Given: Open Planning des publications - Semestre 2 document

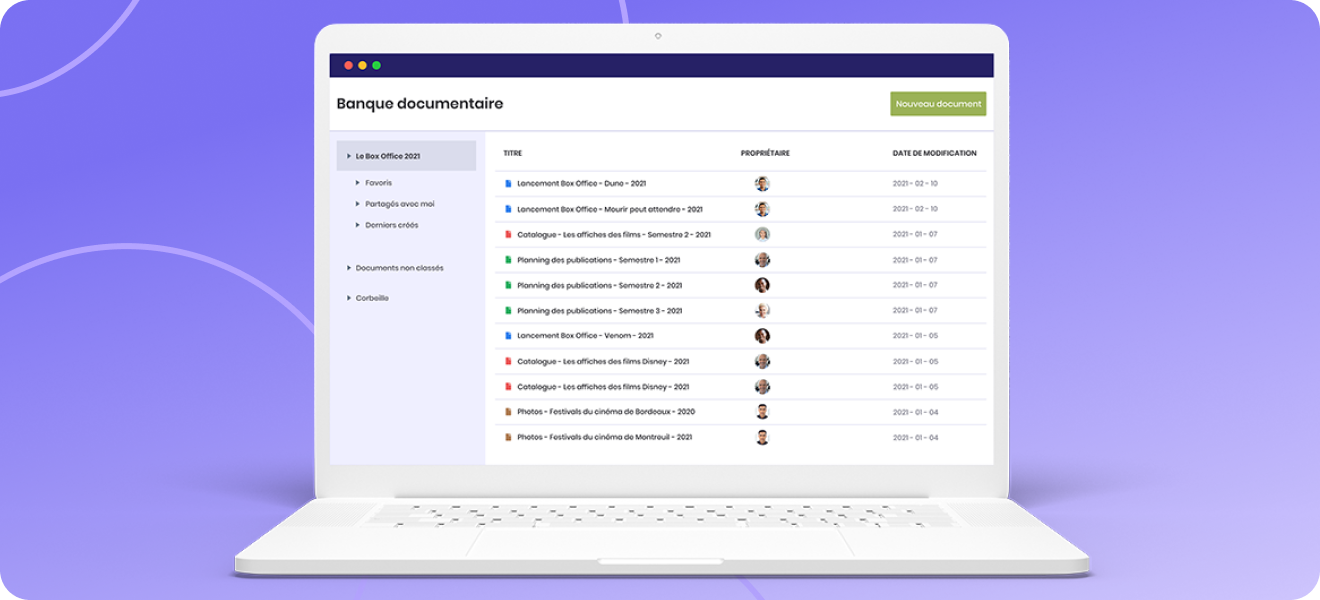Looking at the screenshot, I should pyautogui.click(x=599, y=286).
